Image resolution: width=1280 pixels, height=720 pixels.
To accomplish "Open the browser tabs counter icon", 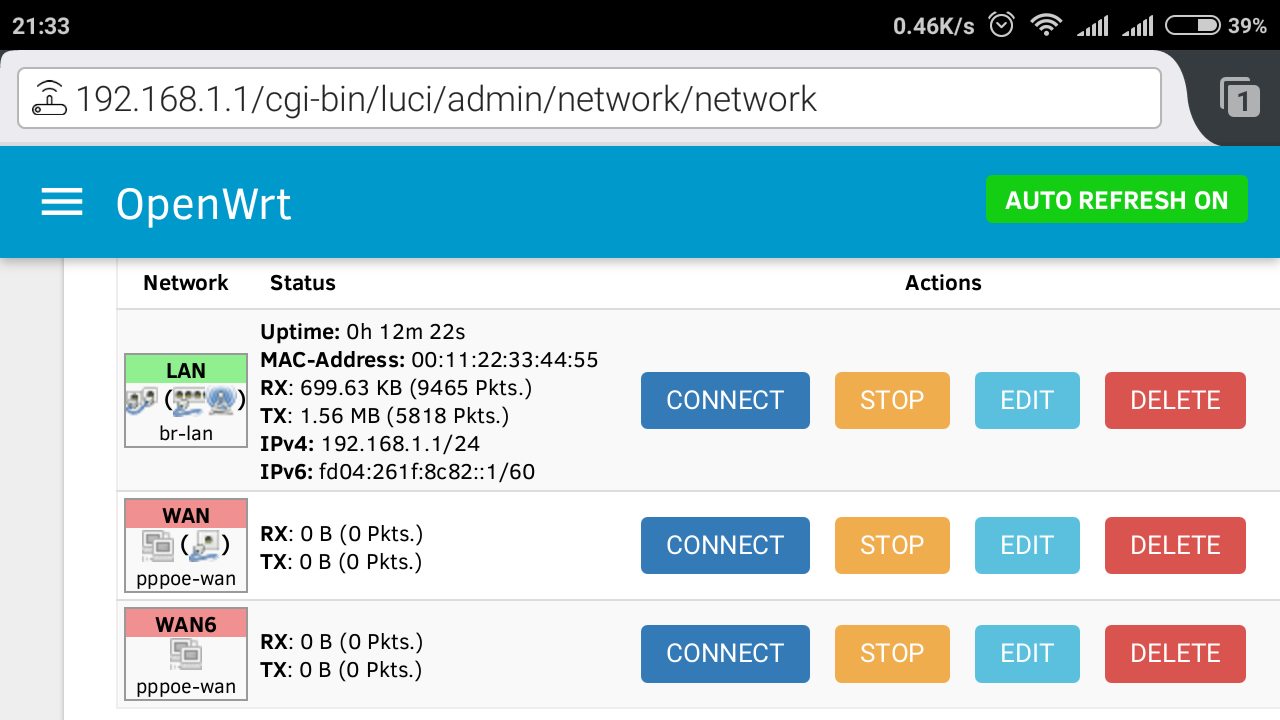I will coord(1240,98).
